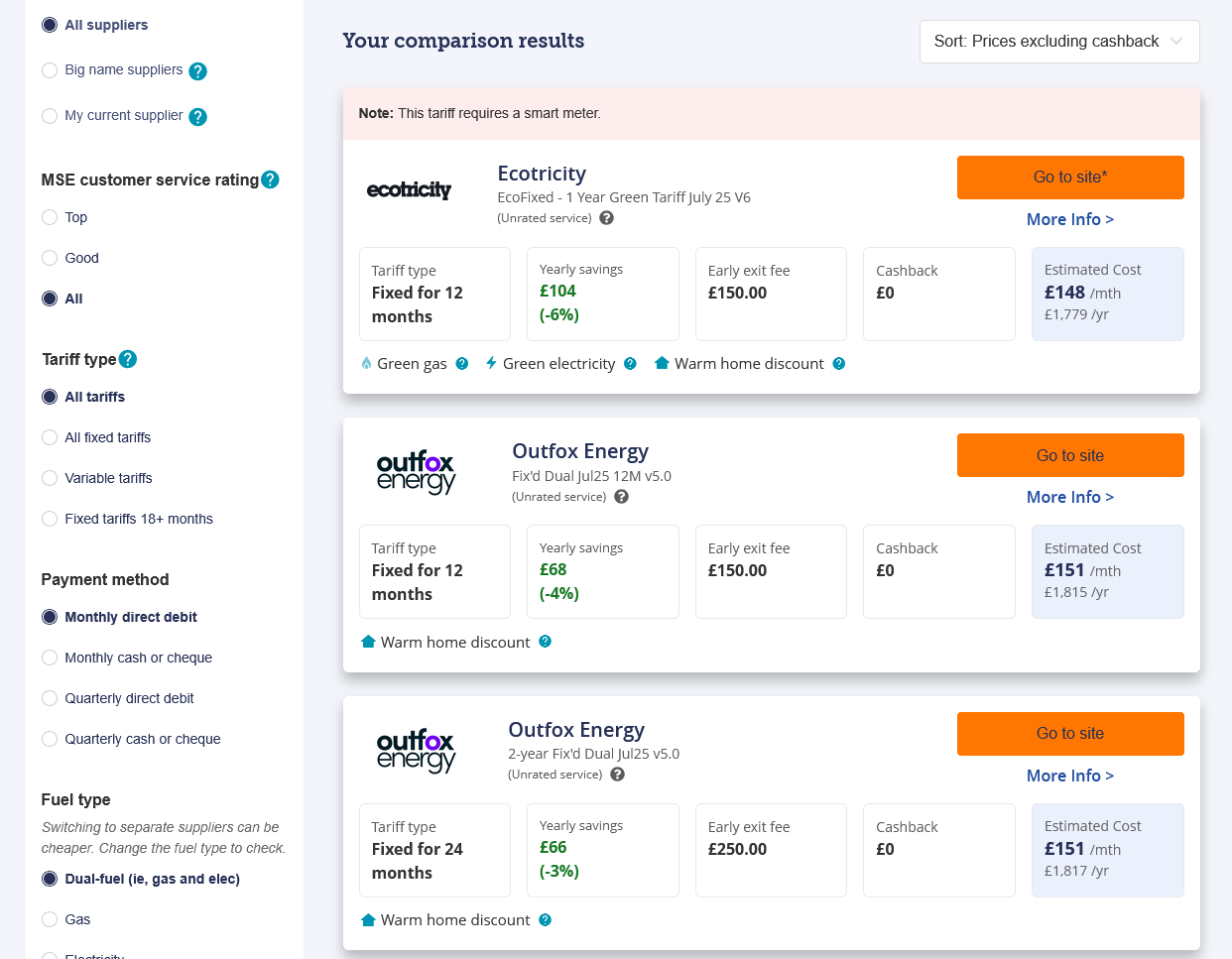Click house icon on Outfox 2-year tariff
This screenshot has height=959, width=1232.
pyautogui.click(x=368, y=920)
